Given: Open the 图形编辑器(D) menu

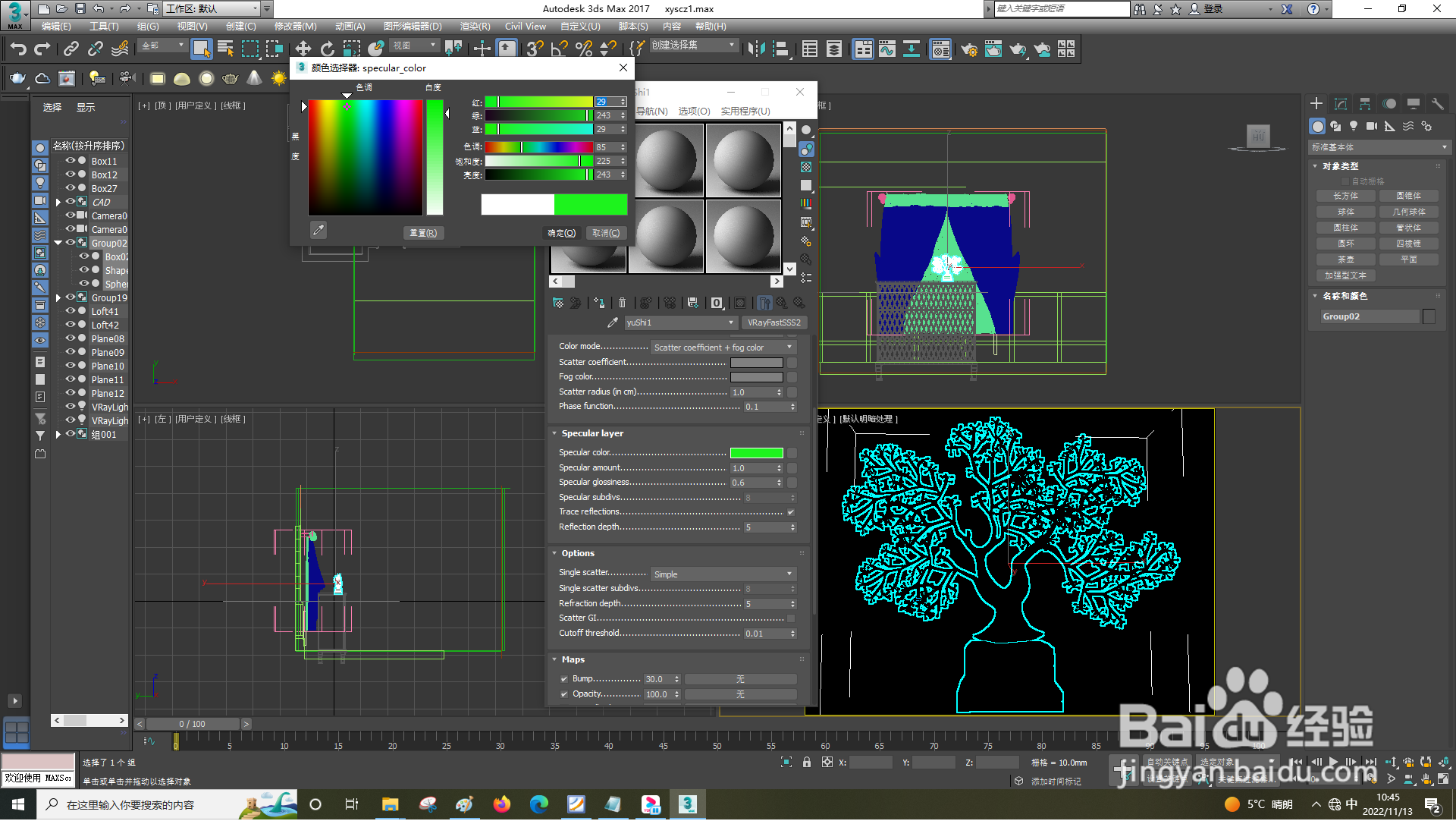Looking at the screenshot, I should pyautogui.click(x=413, y=27).
